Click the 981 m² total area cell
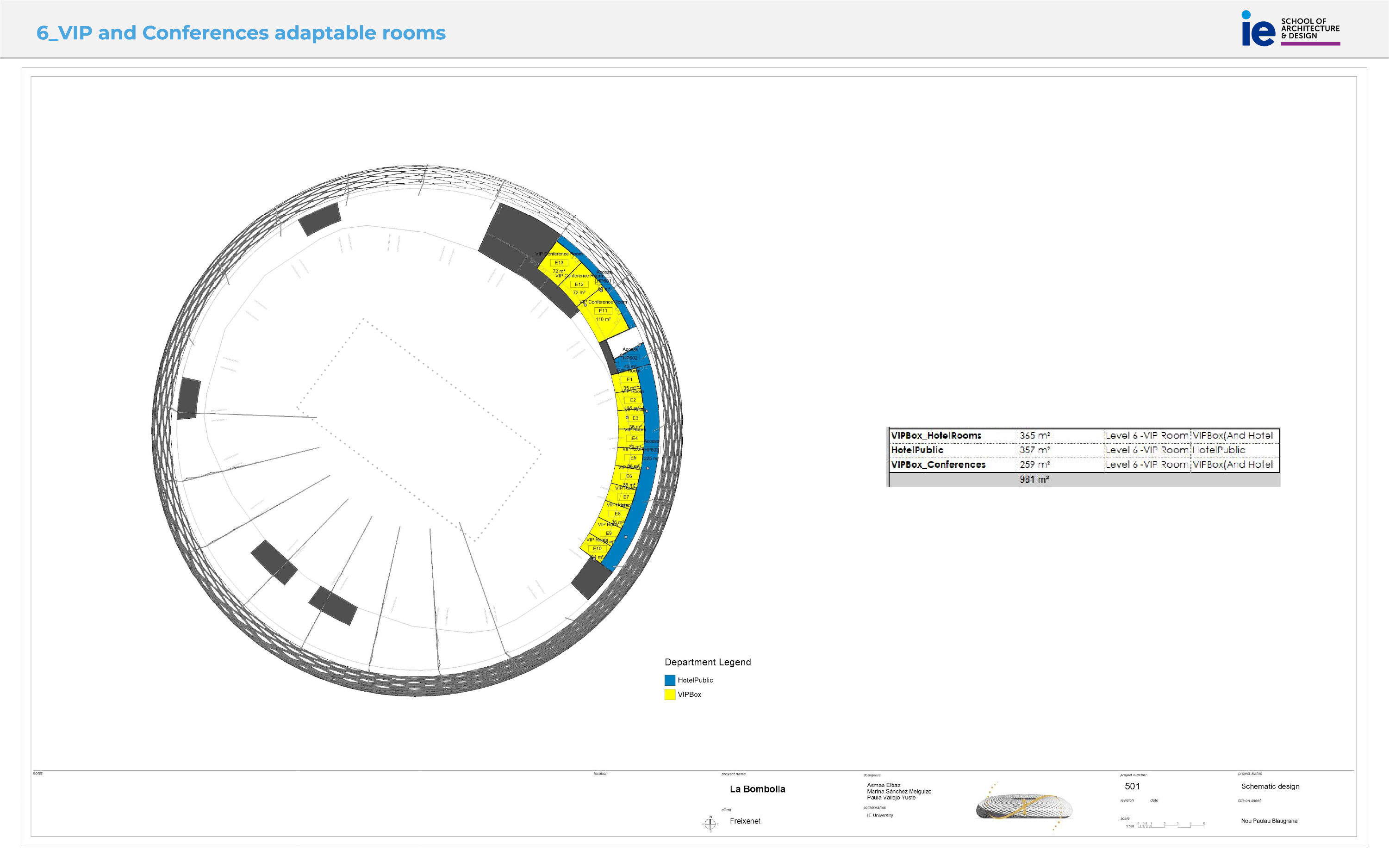This screenshot has width=1389, height=868. (1034, 479)
